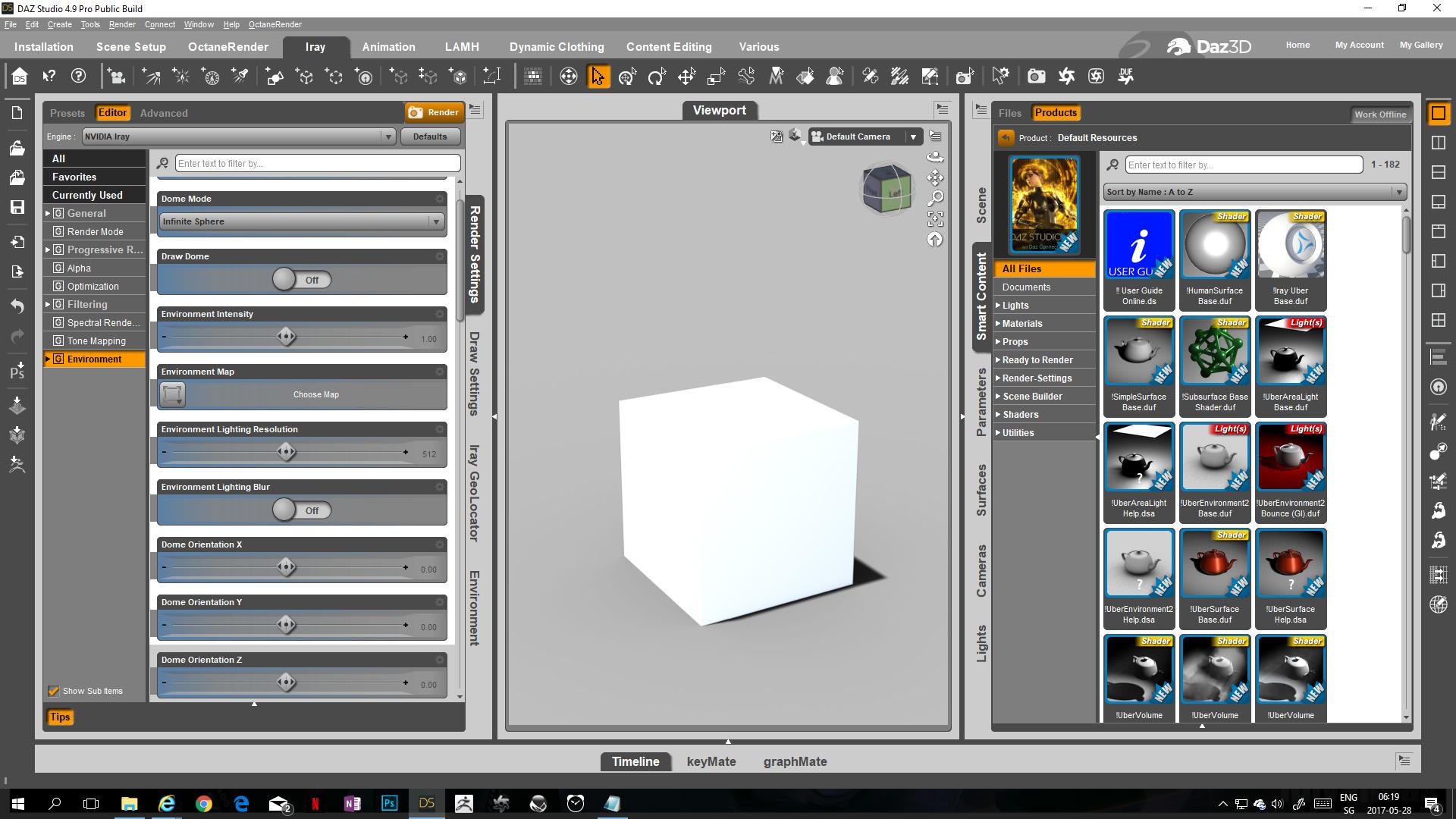Screen dimensions: 1456x819
Task: Click the Environment Map image chooser icon
Action: (x=172, y=394)
